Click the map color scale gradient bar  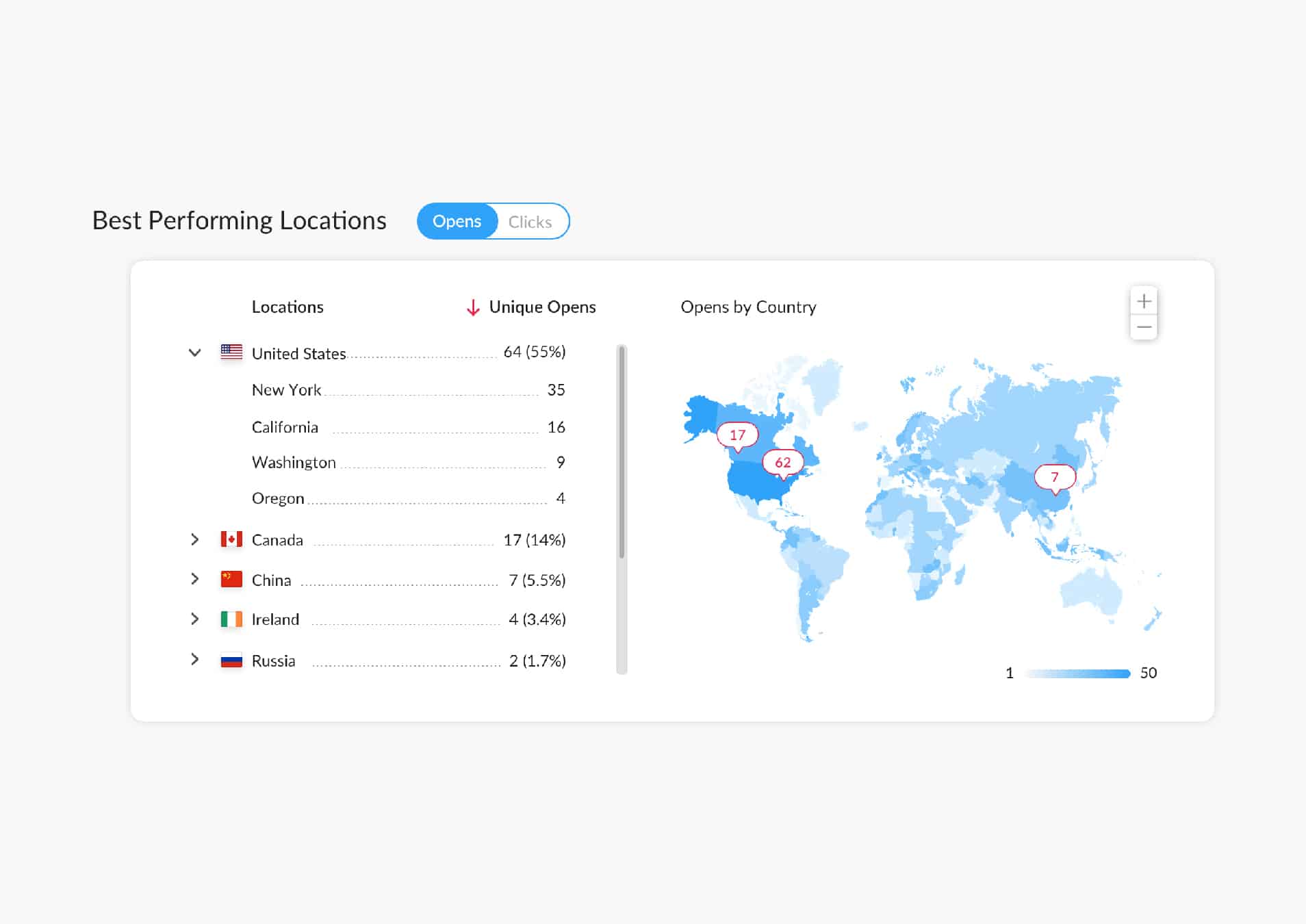[1077, 673]
